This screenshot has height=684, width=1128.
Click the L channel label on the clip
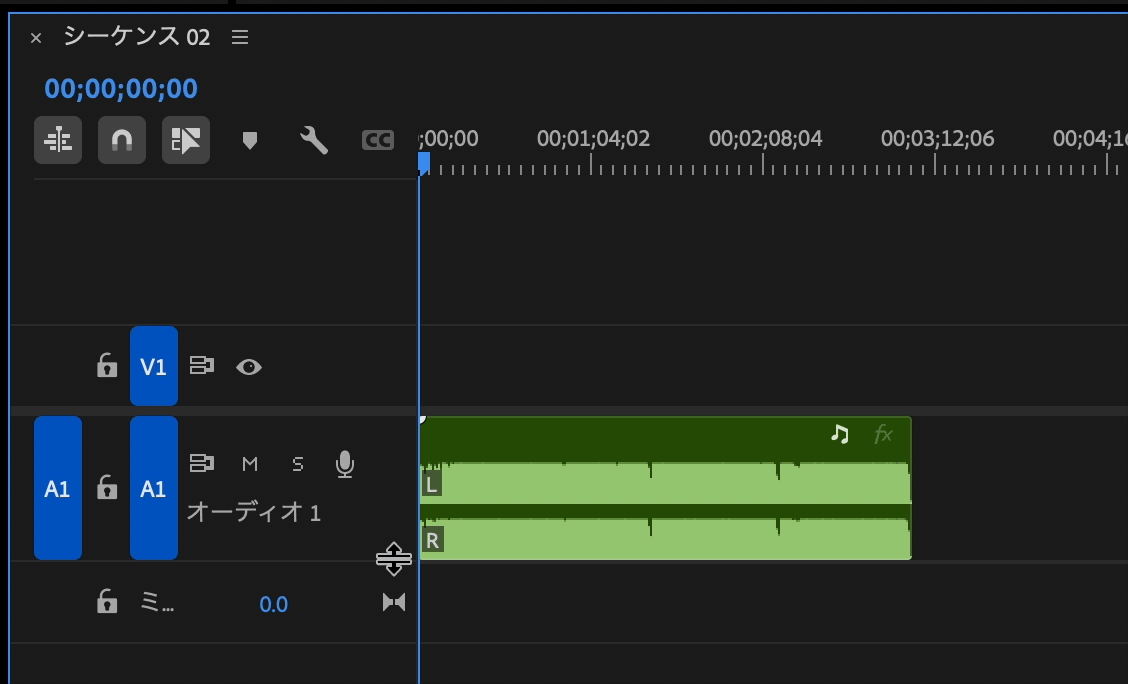(431, 485)
